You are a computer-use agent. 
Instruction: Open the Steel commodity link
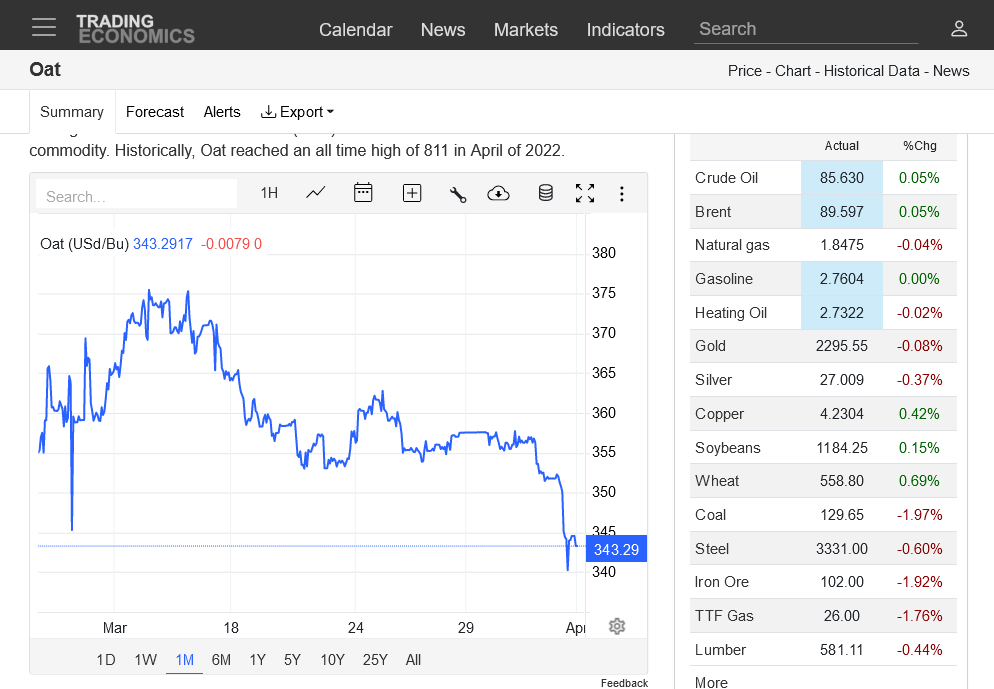tap(712, 549)
